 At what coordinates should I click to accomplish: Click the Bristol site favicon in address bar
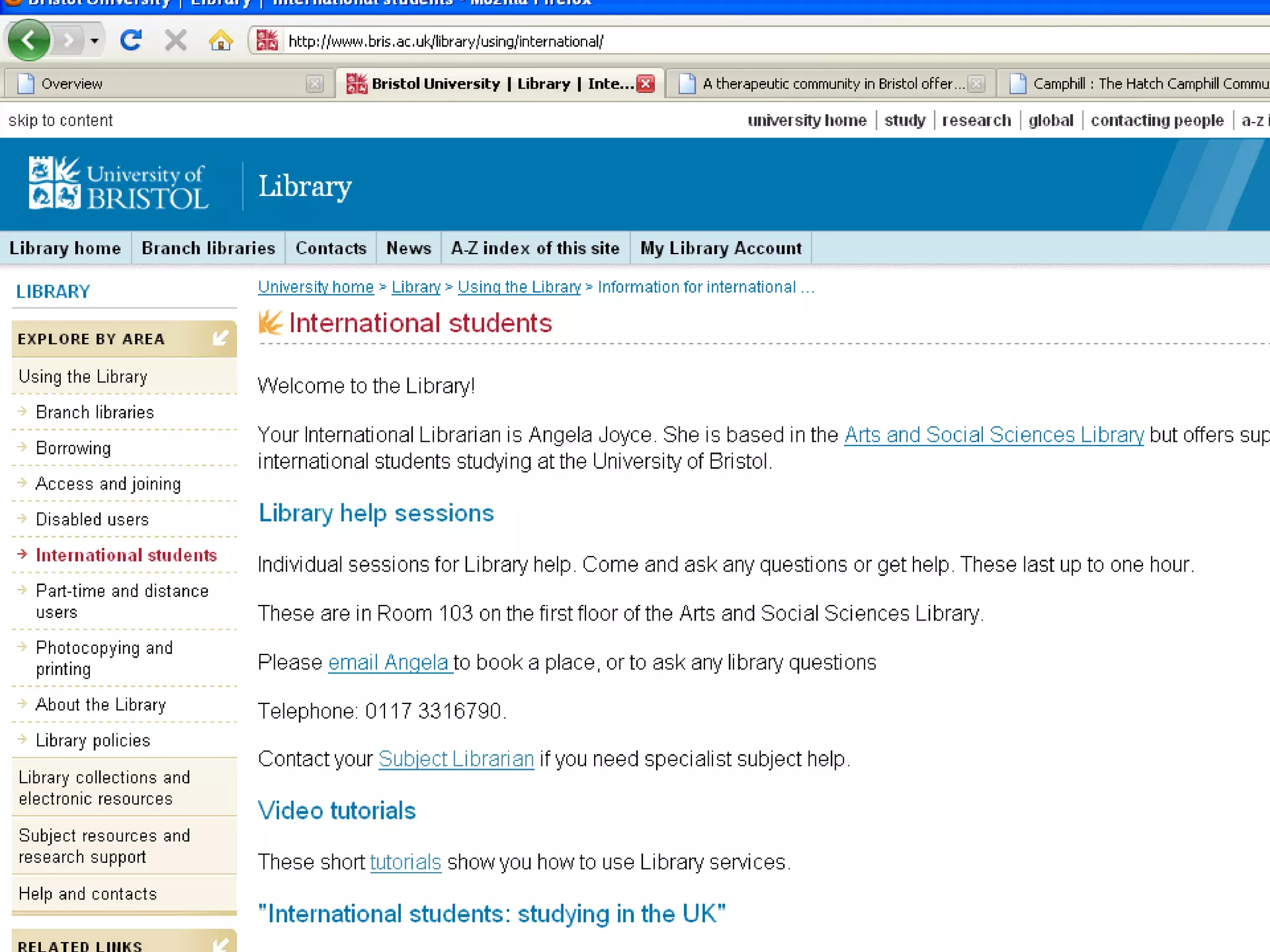(267, 41)
